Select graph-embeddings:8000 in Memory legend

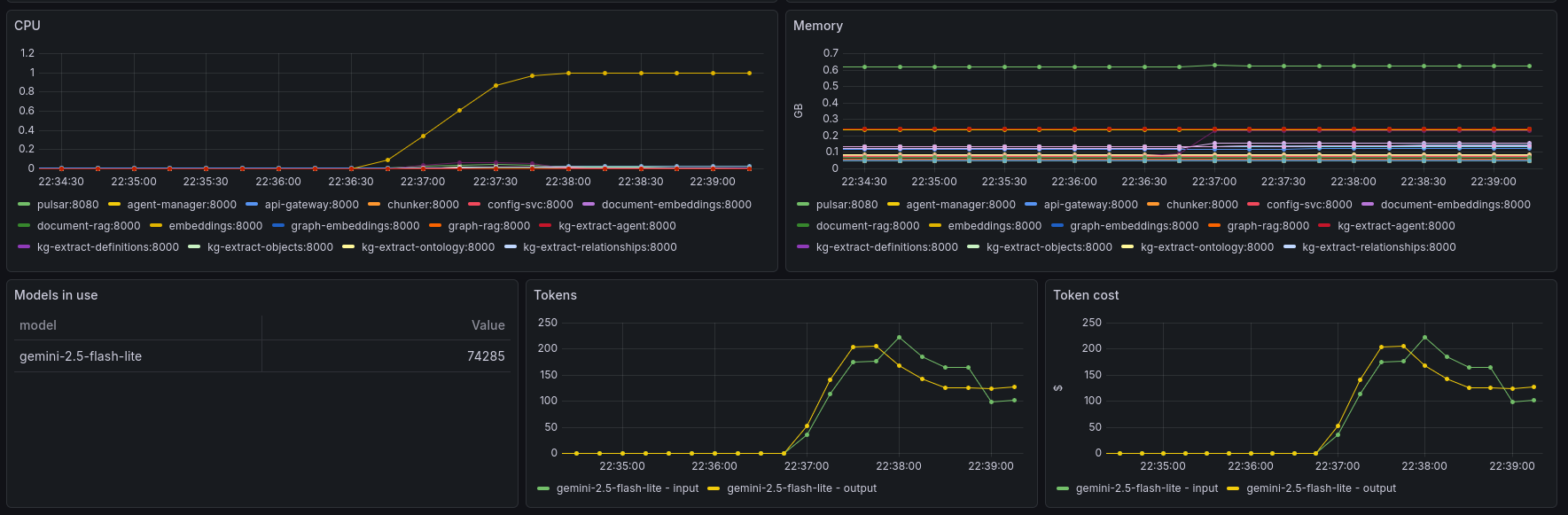(1135, 226)
